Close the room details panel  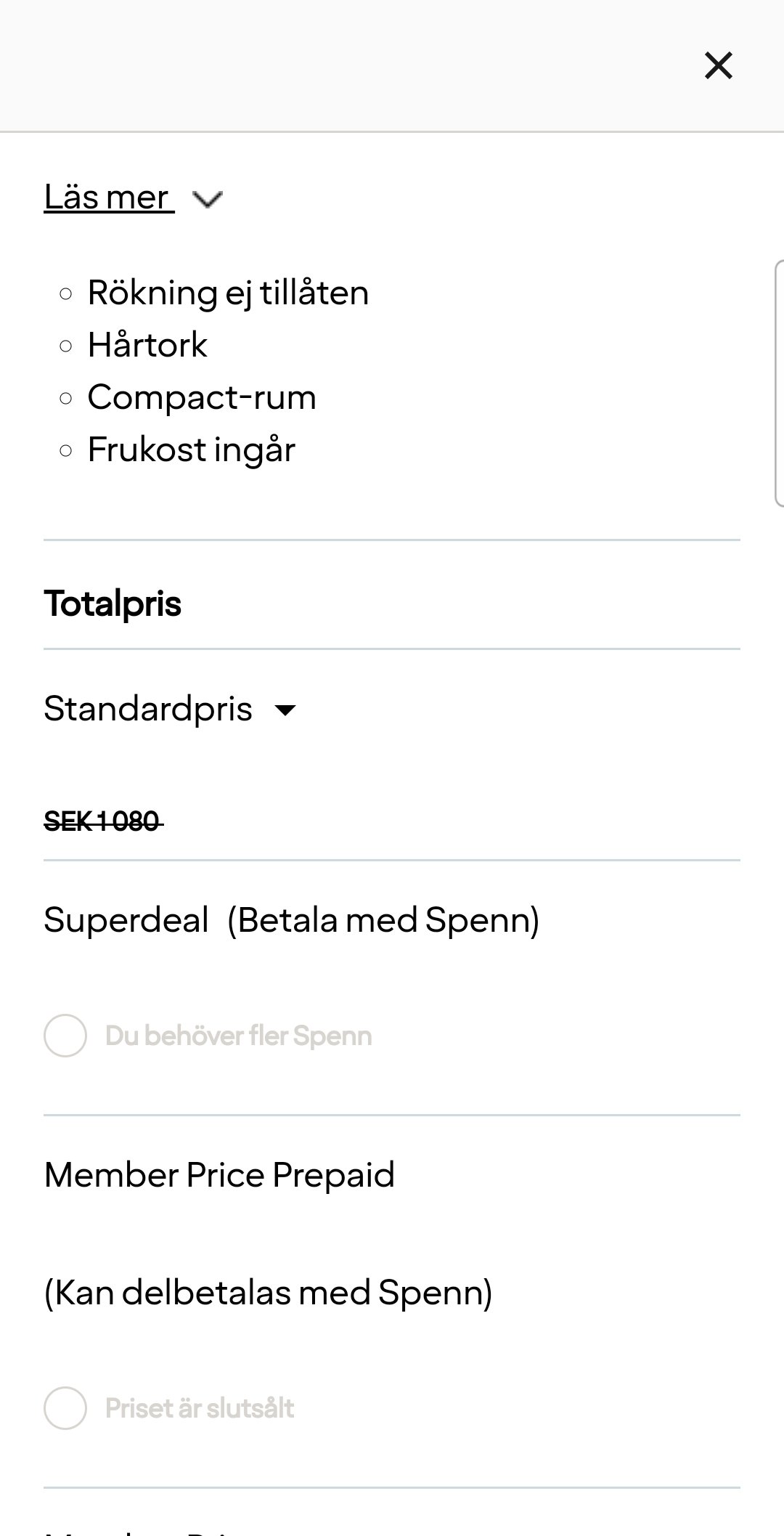(718, 65)
